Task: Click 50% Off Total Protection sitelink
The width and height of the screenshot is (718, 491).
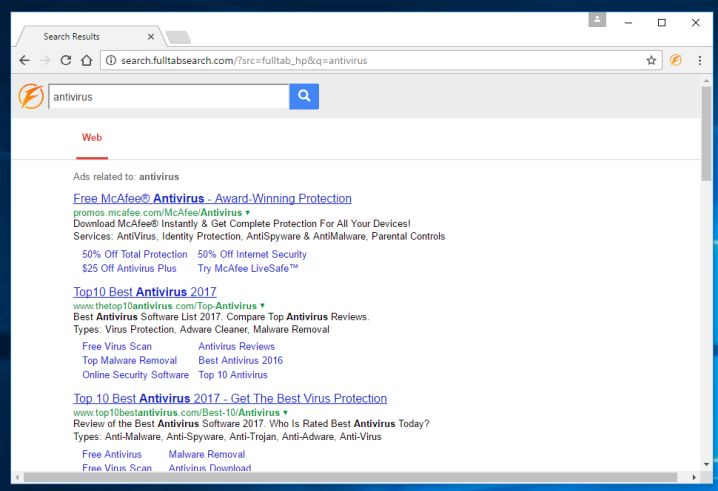Action: click(x=135, y=254)
